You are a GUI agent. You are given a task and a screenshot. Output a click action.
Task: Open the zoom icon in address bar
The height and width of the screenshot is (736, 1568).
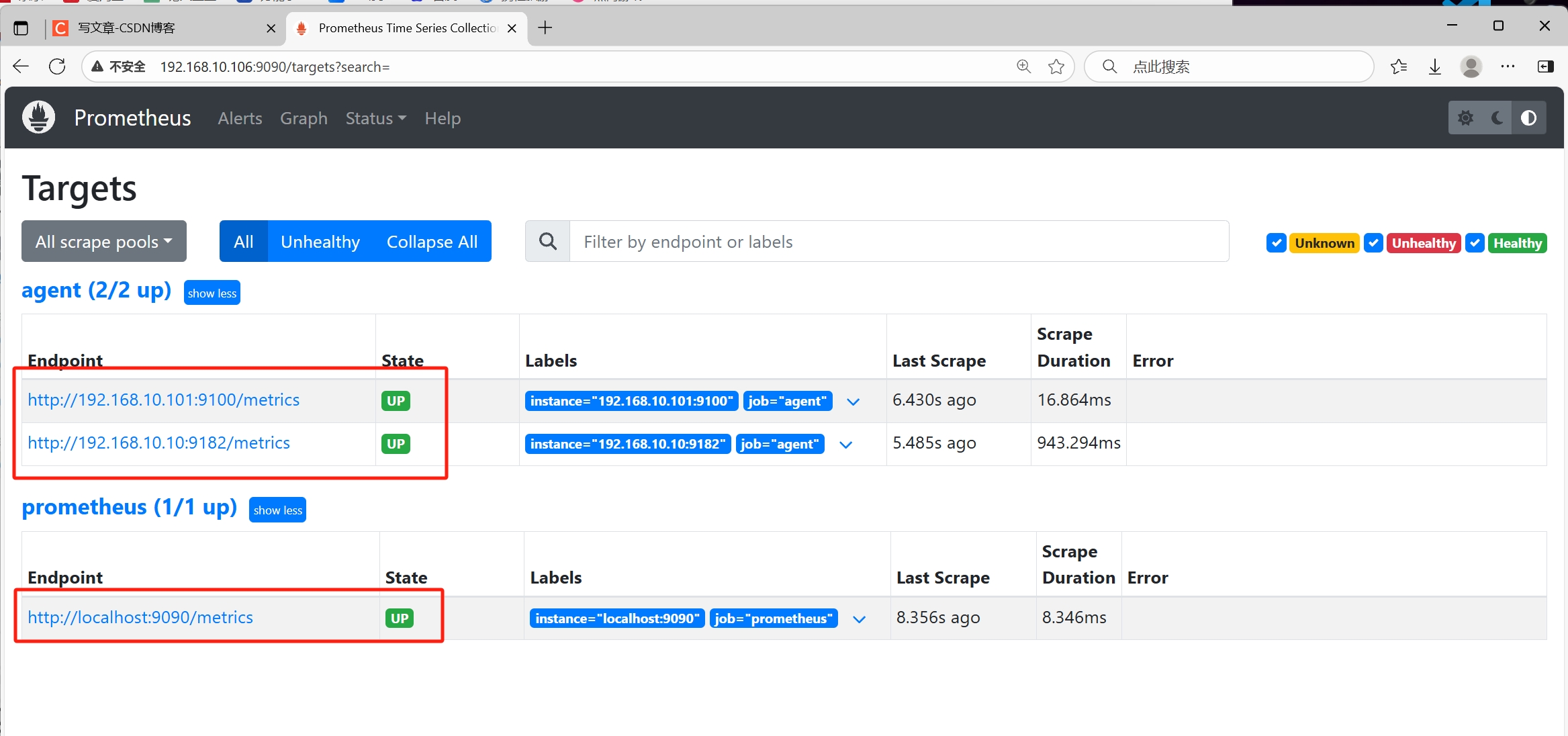point(1023,66)
